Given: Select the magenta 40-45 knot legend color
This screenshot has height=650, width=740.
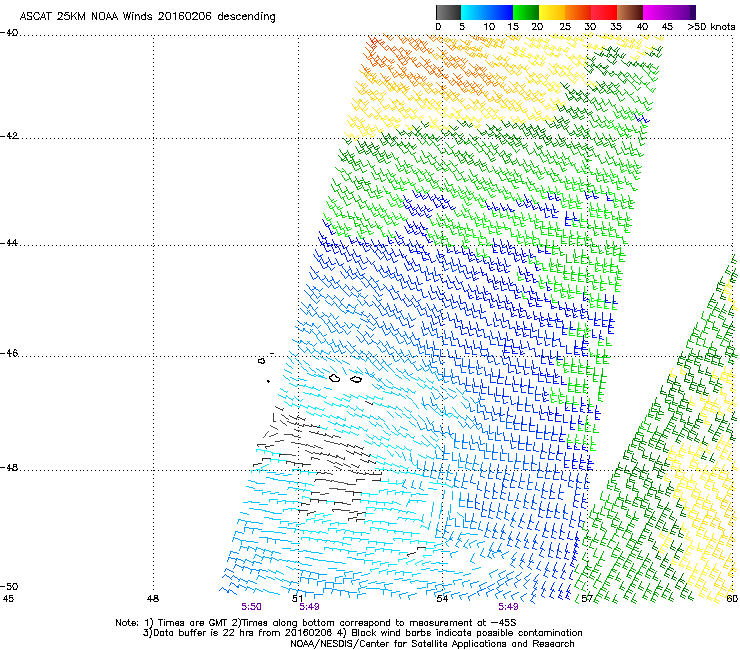Looking at the screenshot, I should (x=656, y=12).
